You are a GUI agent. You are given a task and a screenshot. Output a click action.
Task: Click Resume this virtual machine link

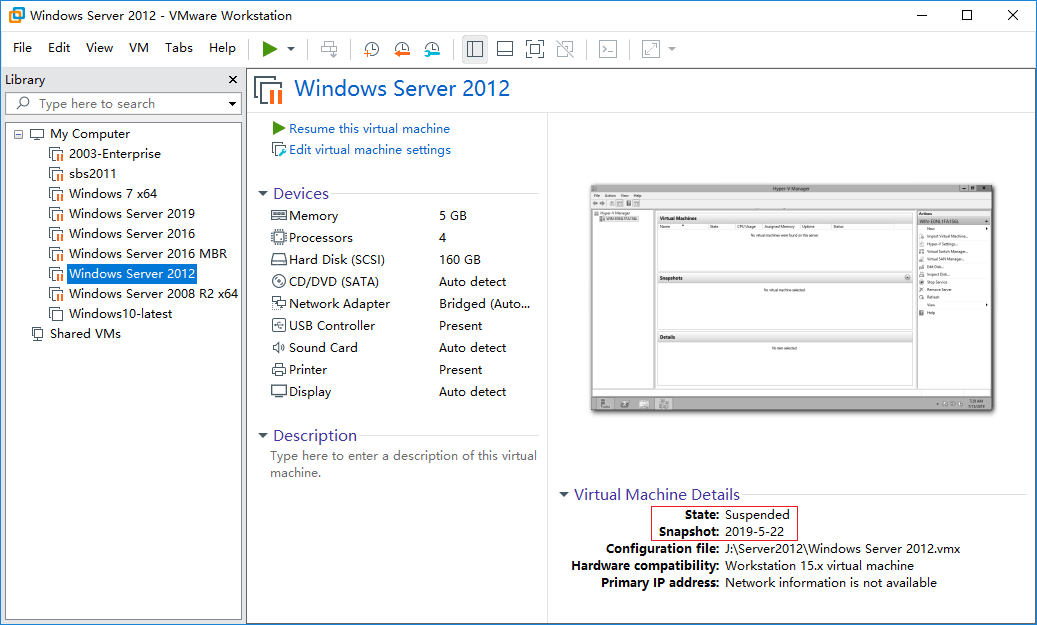point(369,129)
